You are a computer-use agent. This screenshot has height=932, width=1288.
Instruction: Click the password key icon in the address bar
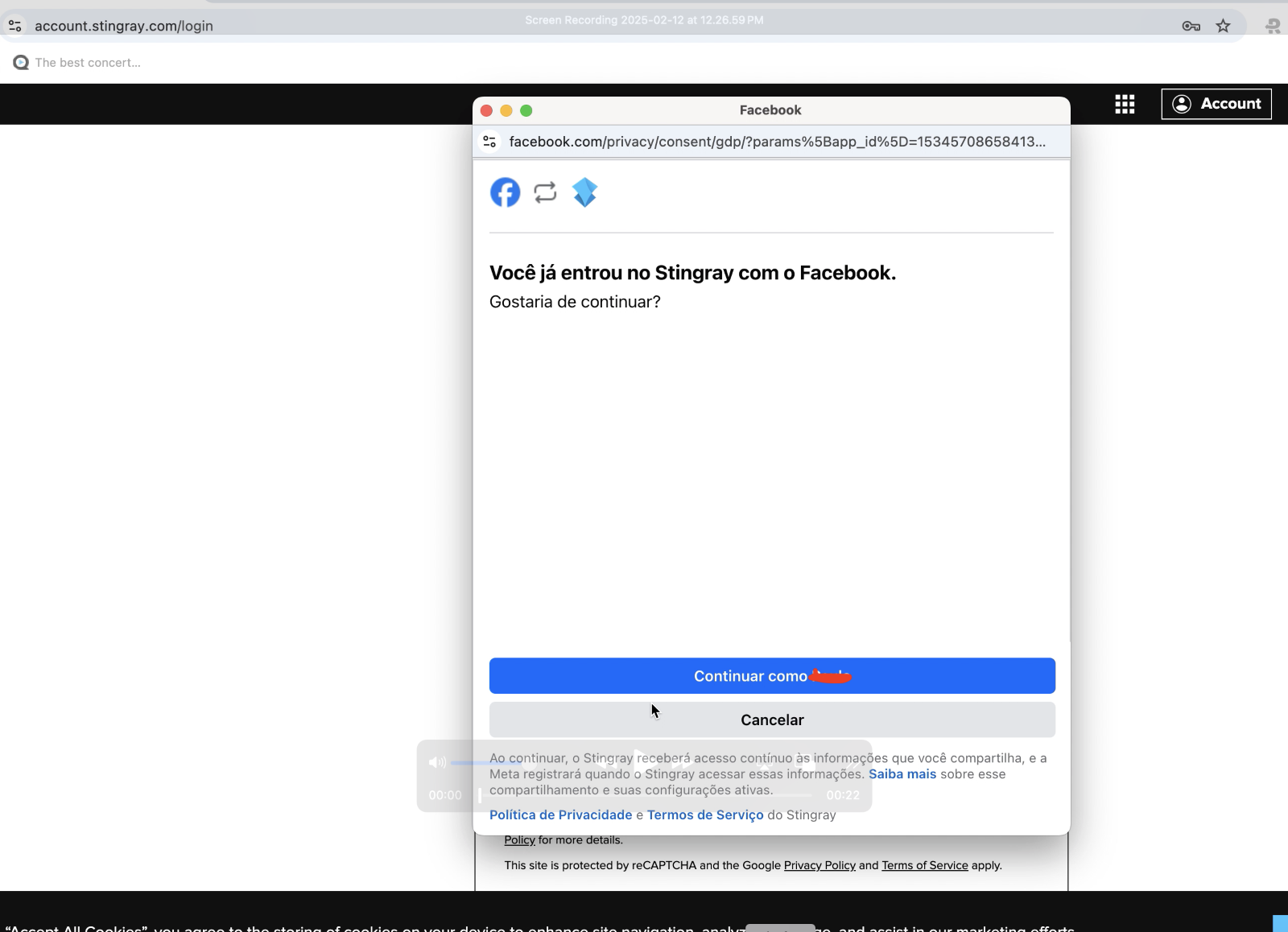1192,25
